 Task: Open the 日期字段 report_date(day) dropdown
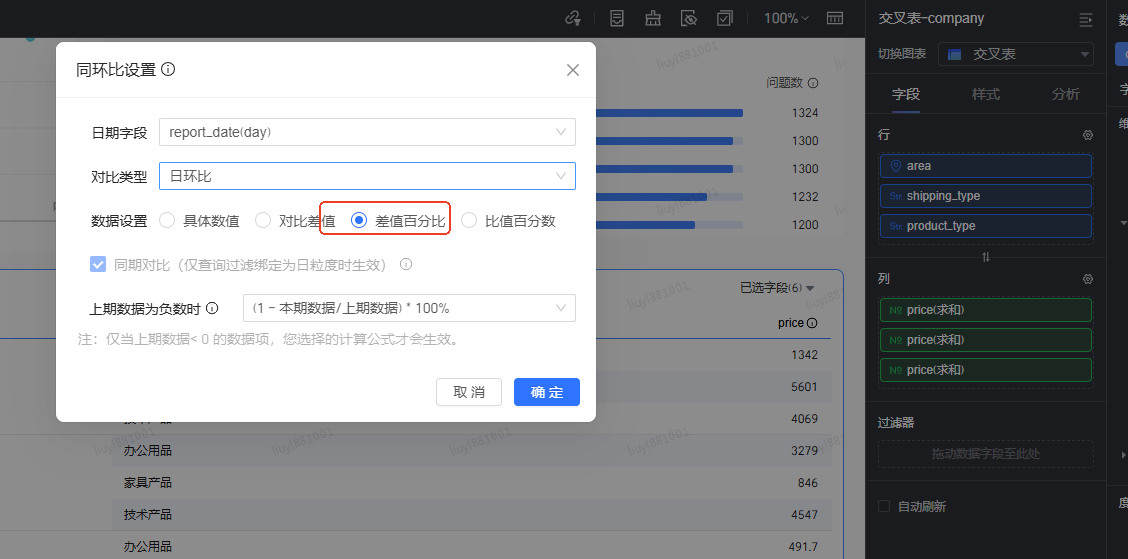pos(367,132)
